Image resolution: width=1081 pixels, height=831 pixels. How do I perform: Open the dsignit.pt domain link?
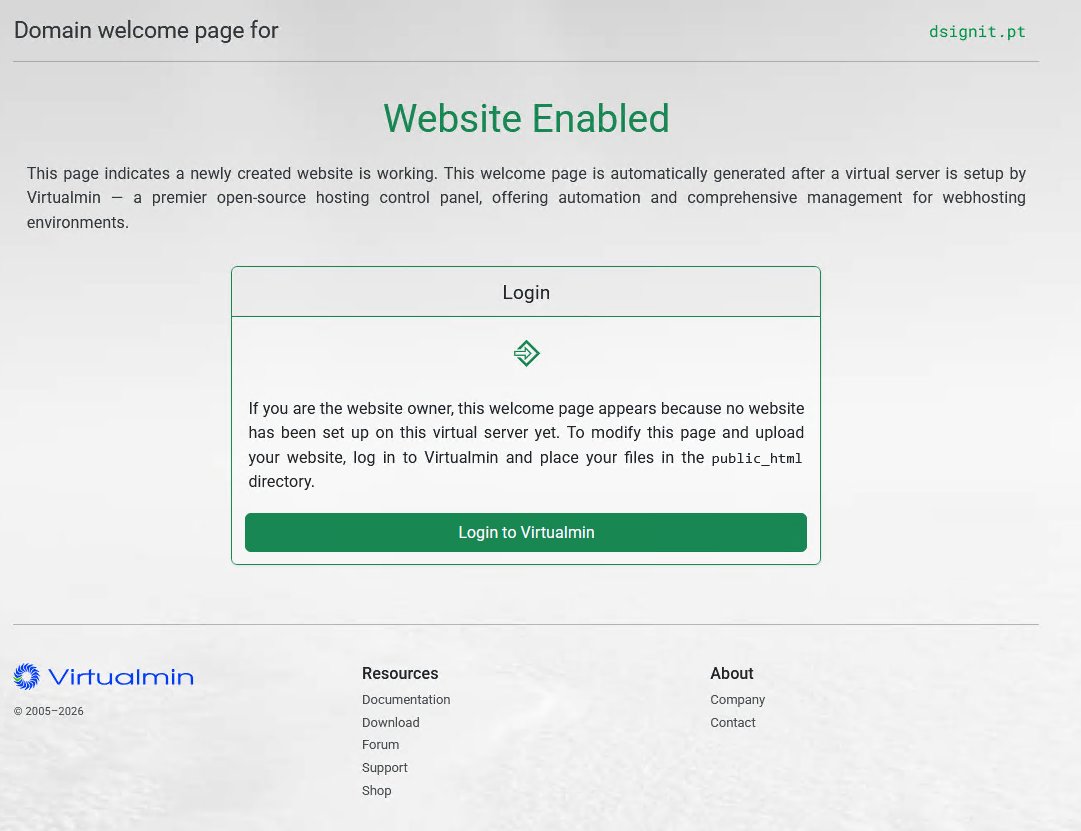(977, 32)
